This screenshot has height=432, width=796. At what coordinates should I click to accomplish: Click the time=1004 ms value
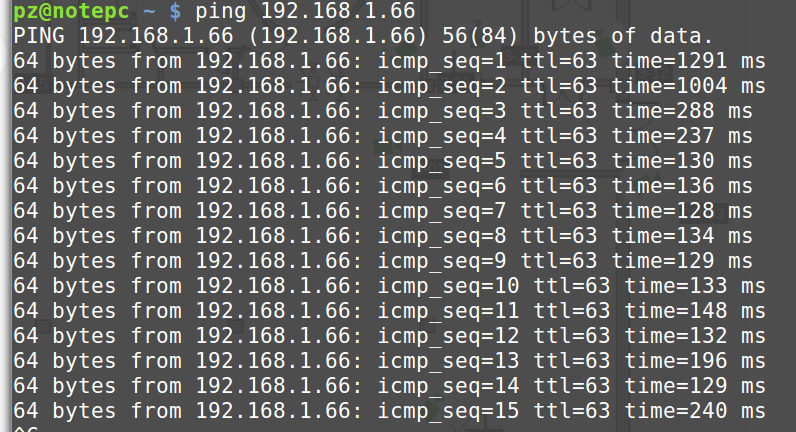(688, 86)
